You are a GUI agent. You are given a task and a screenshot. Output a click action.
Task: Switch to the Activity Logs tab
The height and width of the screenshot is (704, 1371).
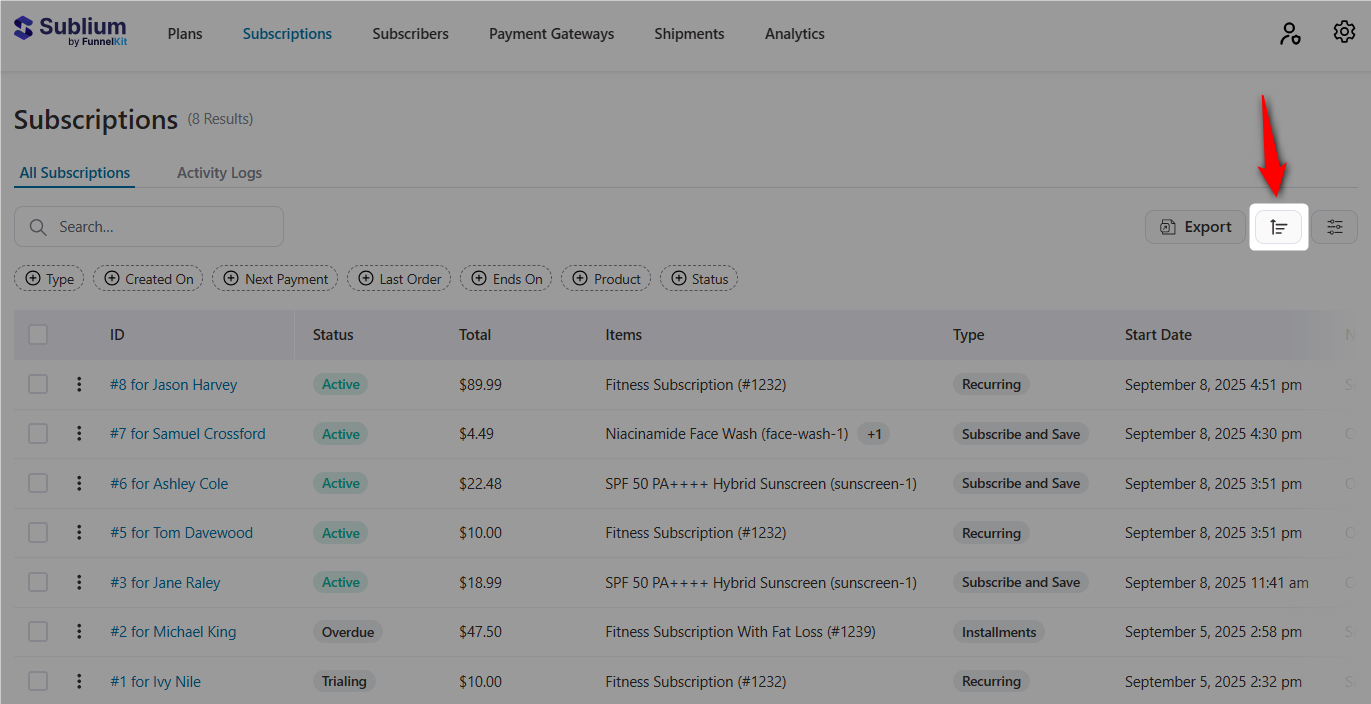coord(219,172)
